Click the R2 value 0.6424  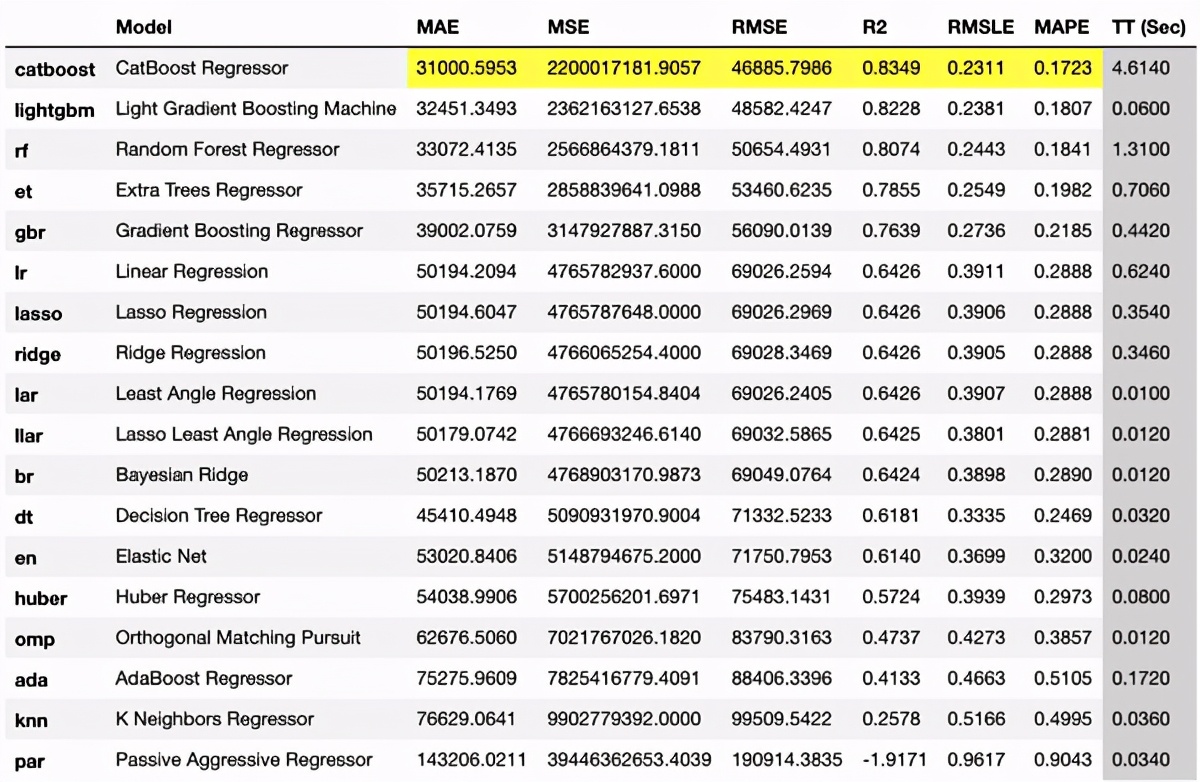[x=890, y=475]
